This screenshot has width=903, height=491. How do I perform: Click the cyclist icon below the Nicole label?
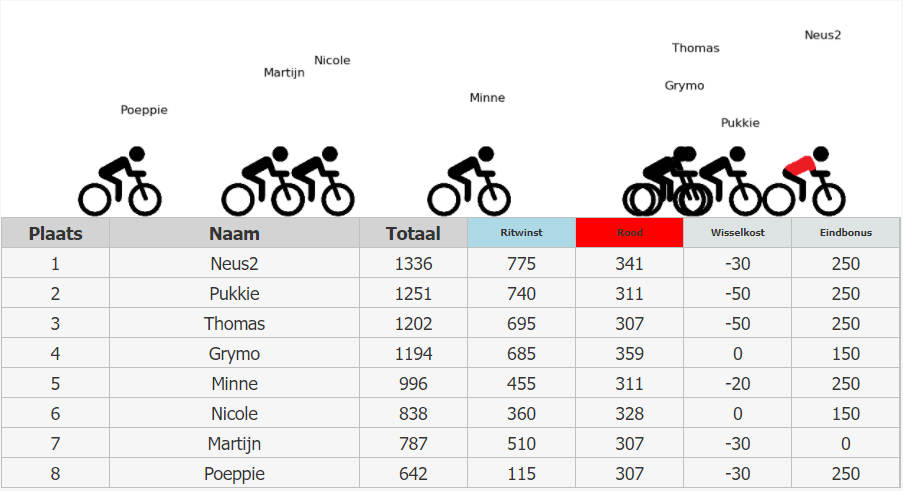(x=314, y=182)
